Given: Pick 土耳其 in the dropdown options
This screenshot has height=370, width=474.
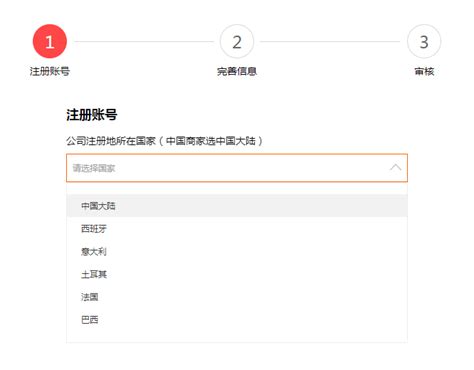Looking at the screenshot, I should [237, 274].
